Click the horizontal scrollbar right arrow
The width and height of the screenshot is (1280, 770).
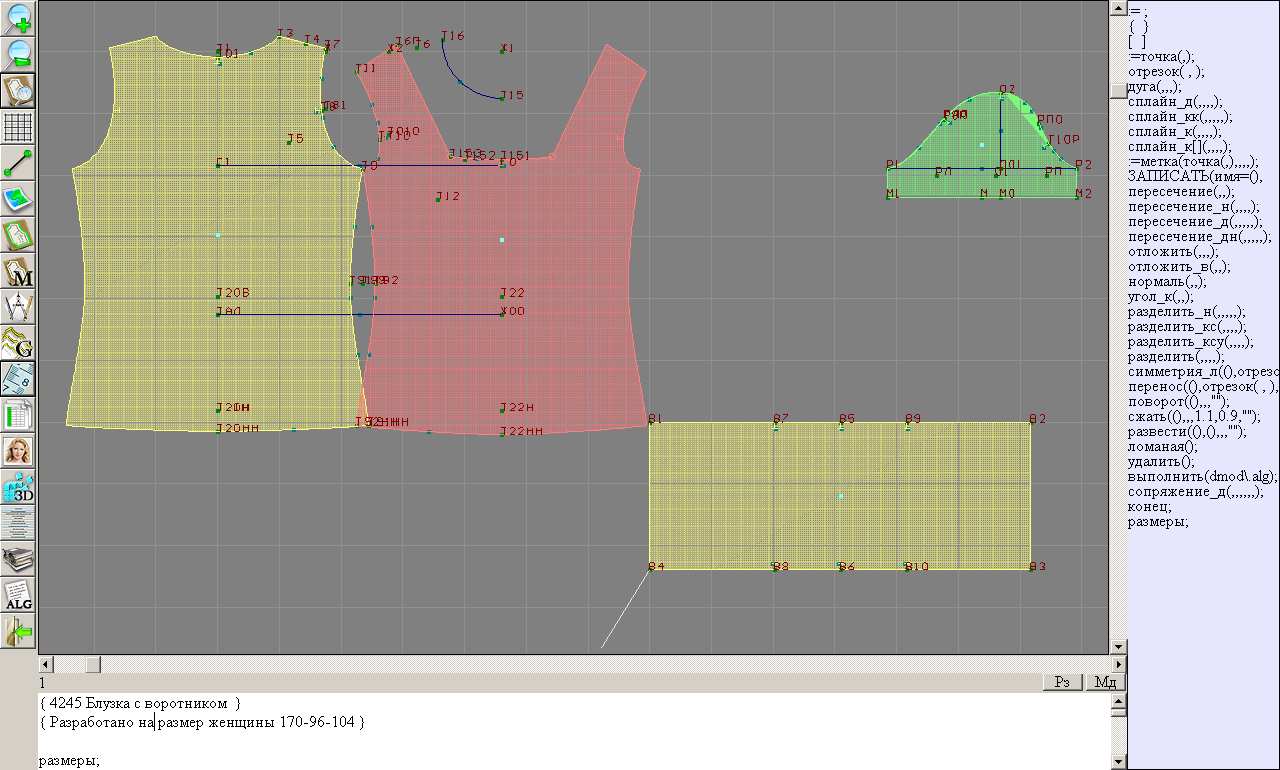point(1119,664)
